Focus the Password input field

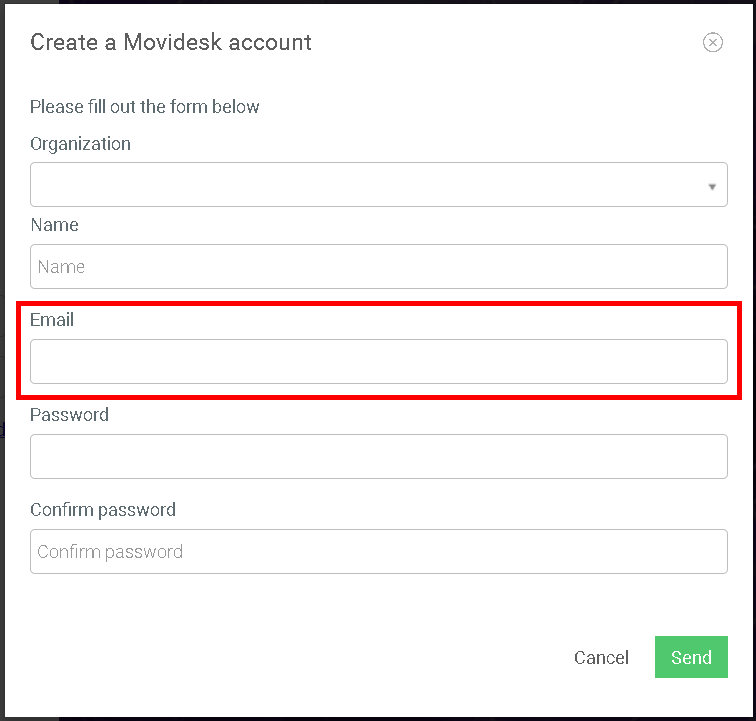[378, 457]
